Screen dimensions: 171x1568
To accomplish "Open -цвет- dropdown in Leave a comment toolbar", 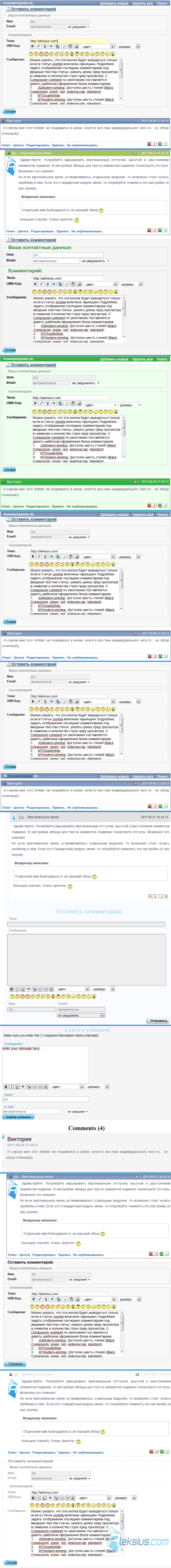I will [x=67, y=1087].
